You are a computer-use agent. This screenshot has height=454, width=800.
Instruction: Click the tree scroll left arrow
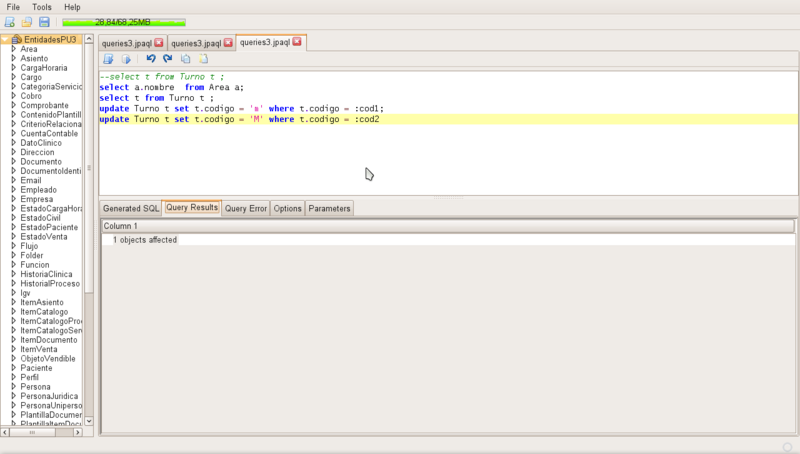pyautogui.click(x=5, y=432)
